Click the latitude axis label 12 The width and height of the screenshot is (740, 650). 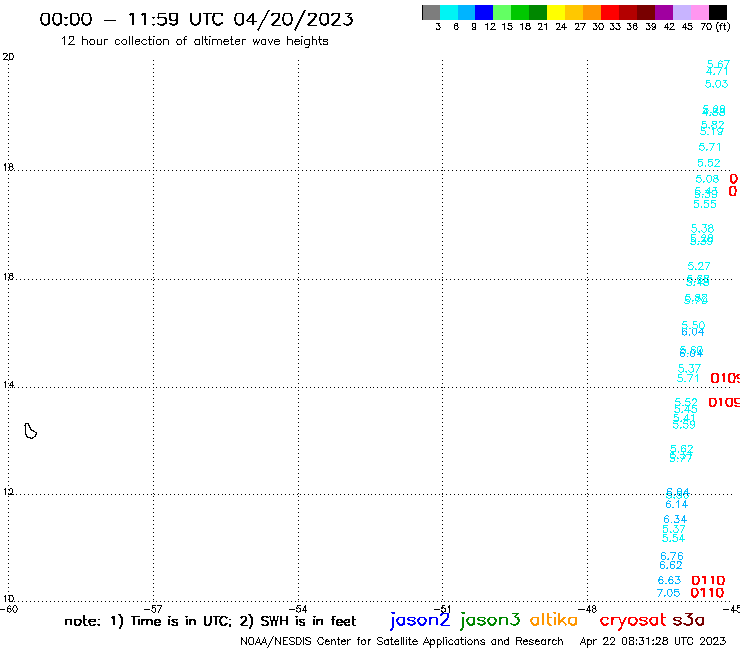[8, 492]
